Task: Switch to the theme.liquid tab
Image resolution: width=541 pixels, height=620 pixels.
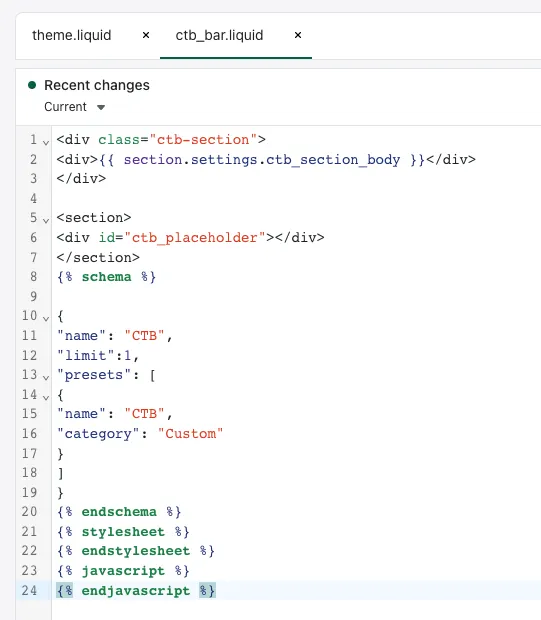Action: [x=72, y=35]
